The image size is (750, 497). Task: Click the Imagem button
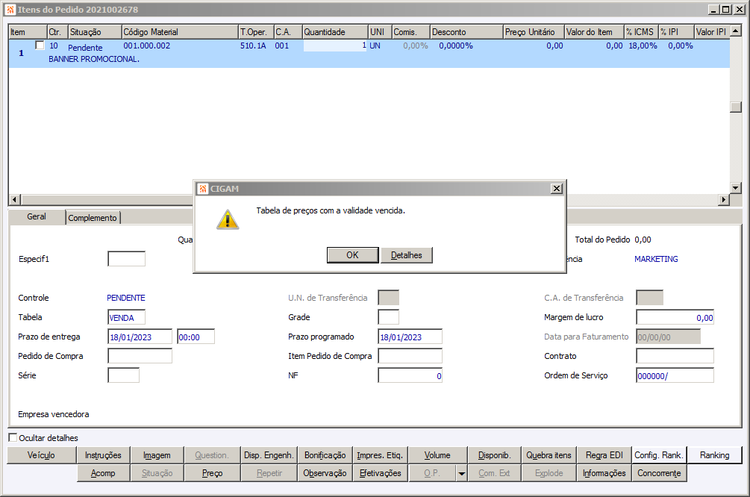click(157, 455)
